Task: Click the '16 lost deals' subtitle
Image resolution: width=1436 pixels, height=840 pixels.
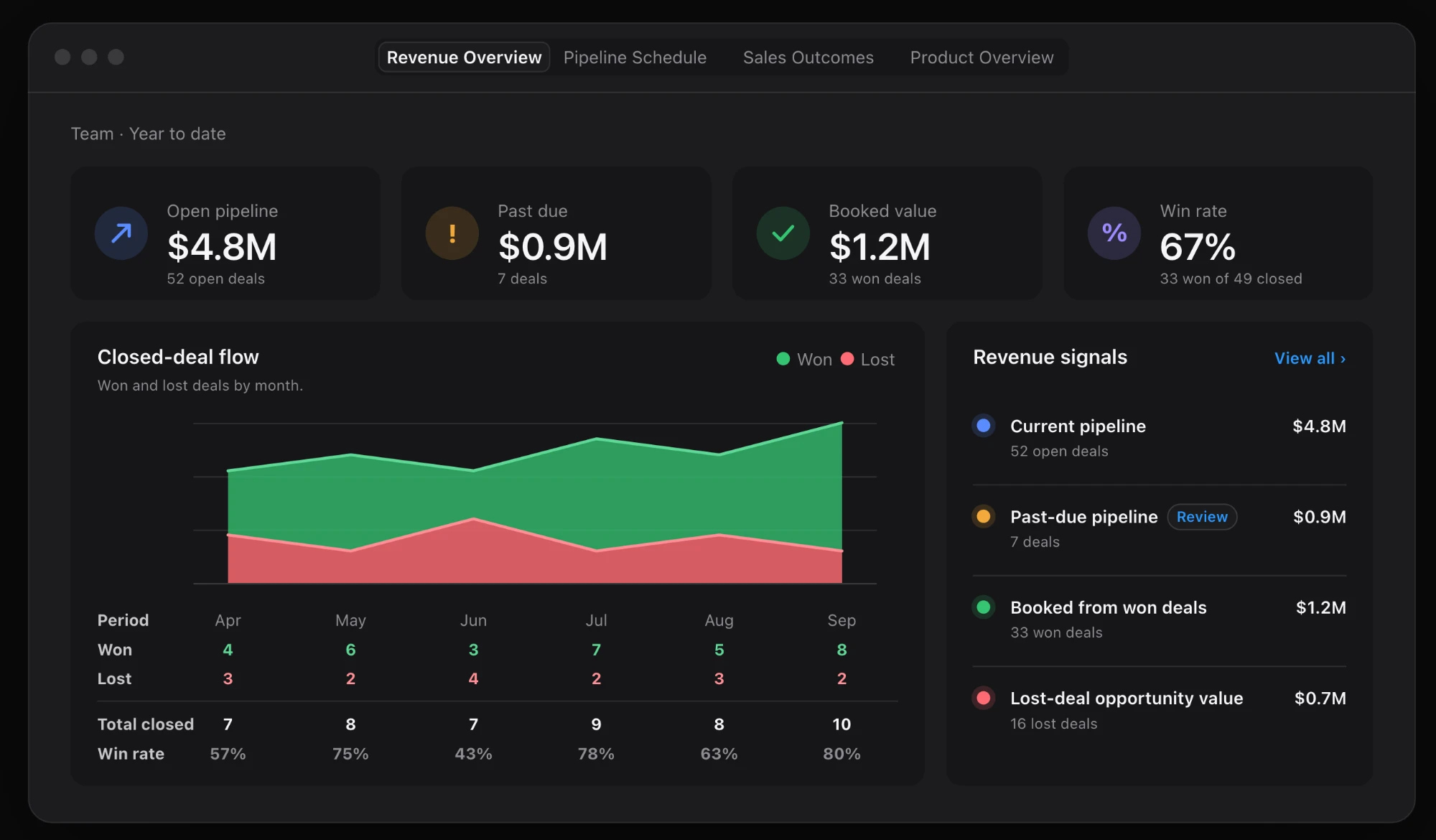Action: coord(1053,724)
